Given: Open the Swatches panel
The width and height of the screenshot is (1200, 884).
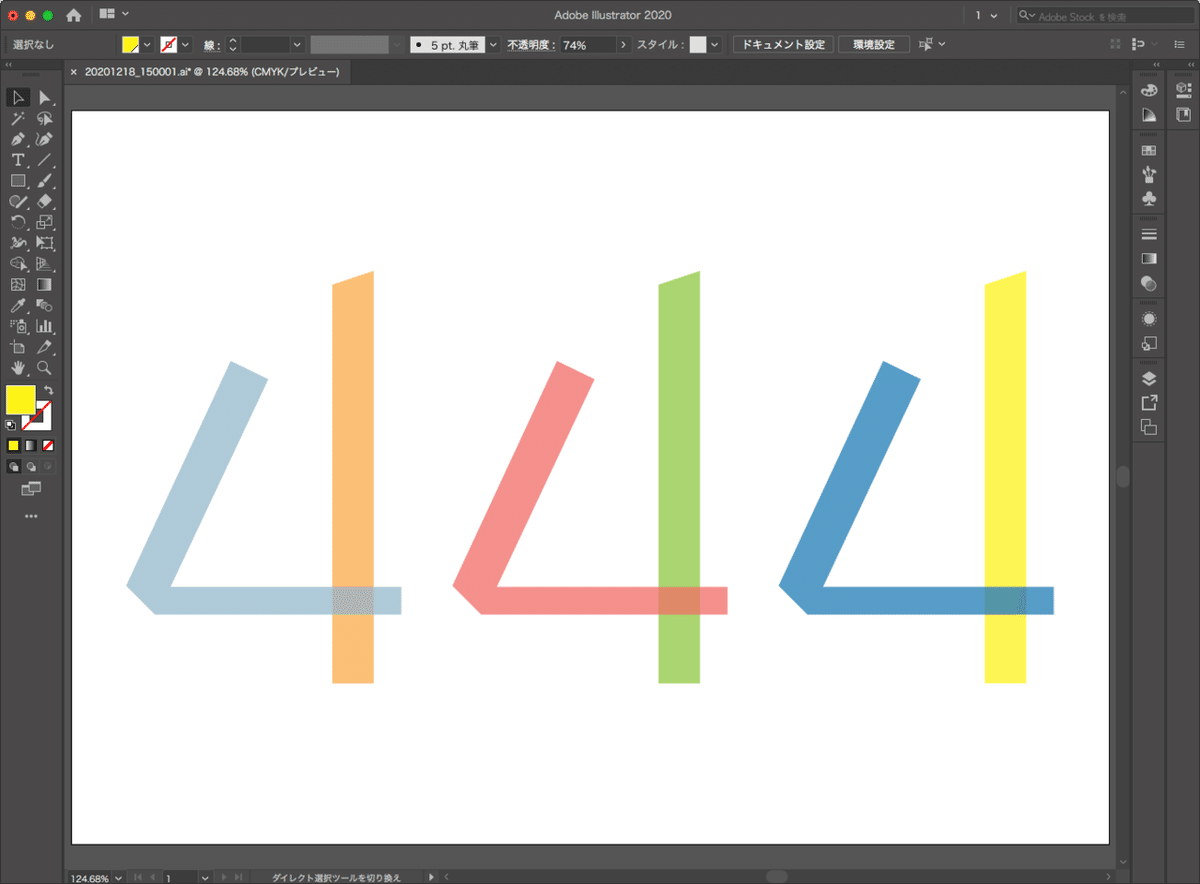Looking at the screenshot, I should pos(1149,151).
